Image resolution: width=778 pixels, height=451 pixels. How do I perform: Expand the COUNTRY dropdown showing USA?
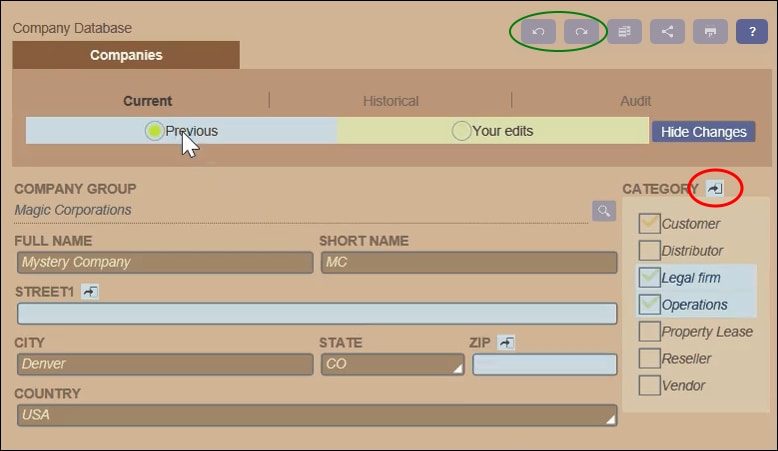[x=316, y=415]
